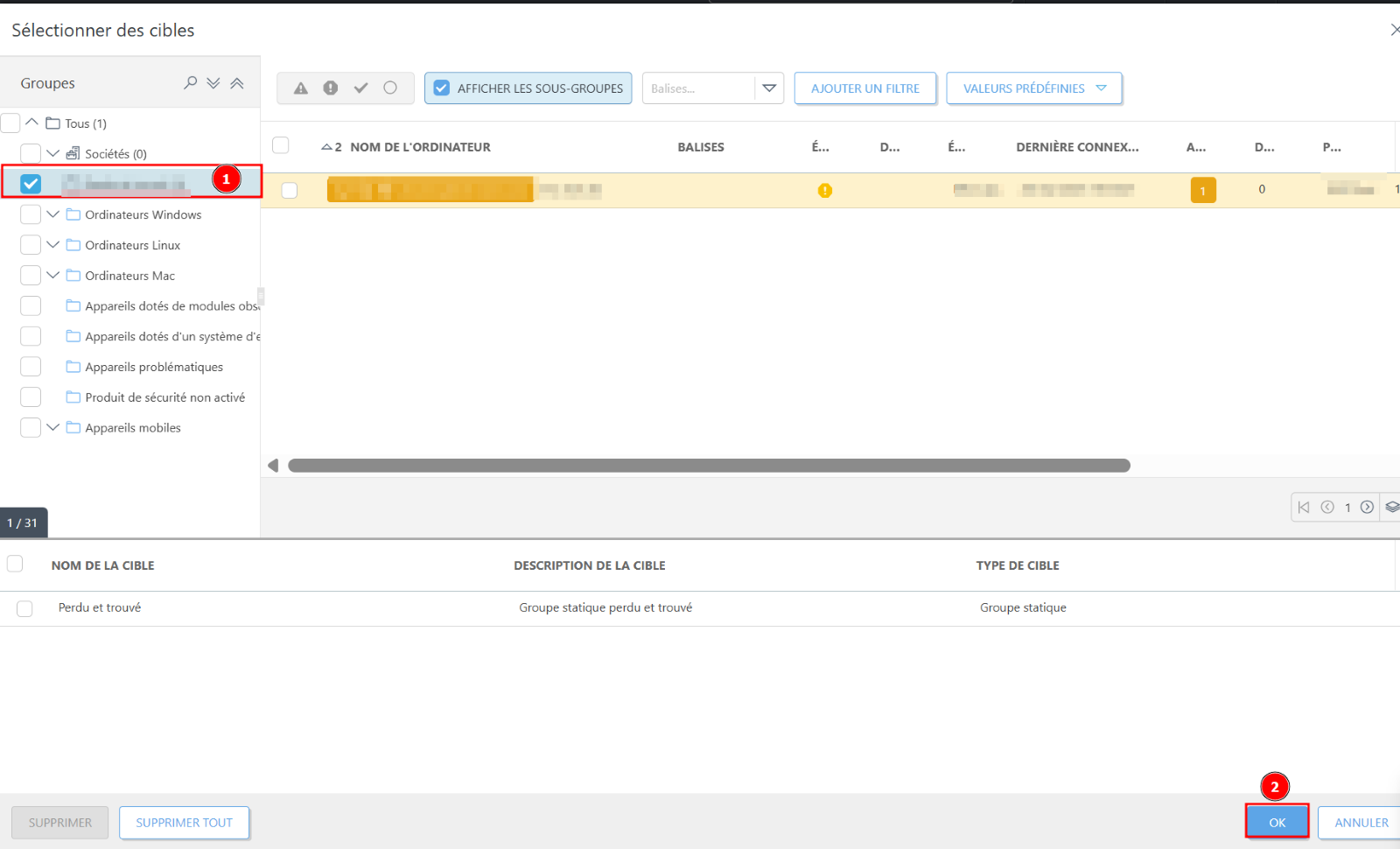The height and width of the screenshot is (849, 1400).
Task: Click the Supprimer tout button
Action: pyautogui.click(x=185, y=823)
